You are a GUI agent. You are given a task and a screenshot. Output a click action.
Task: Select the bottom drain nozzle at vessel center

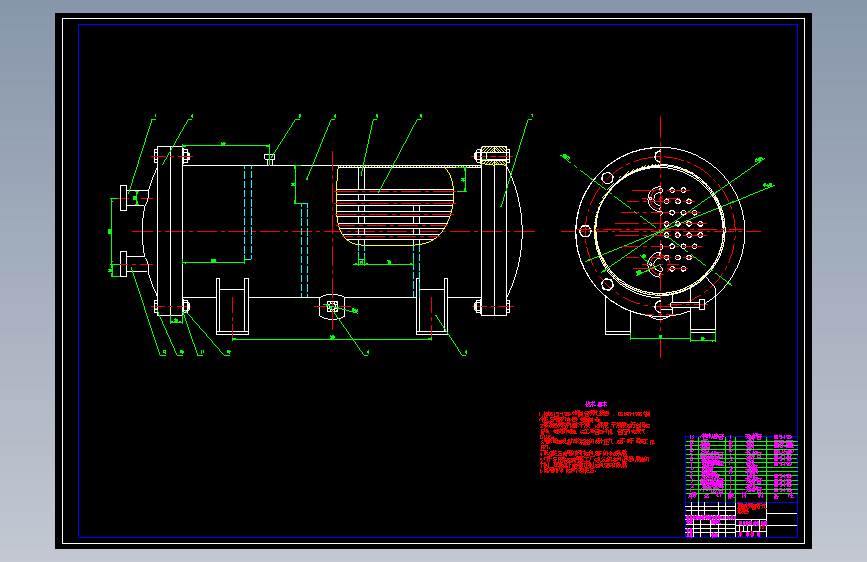click(x=332, y=307)
